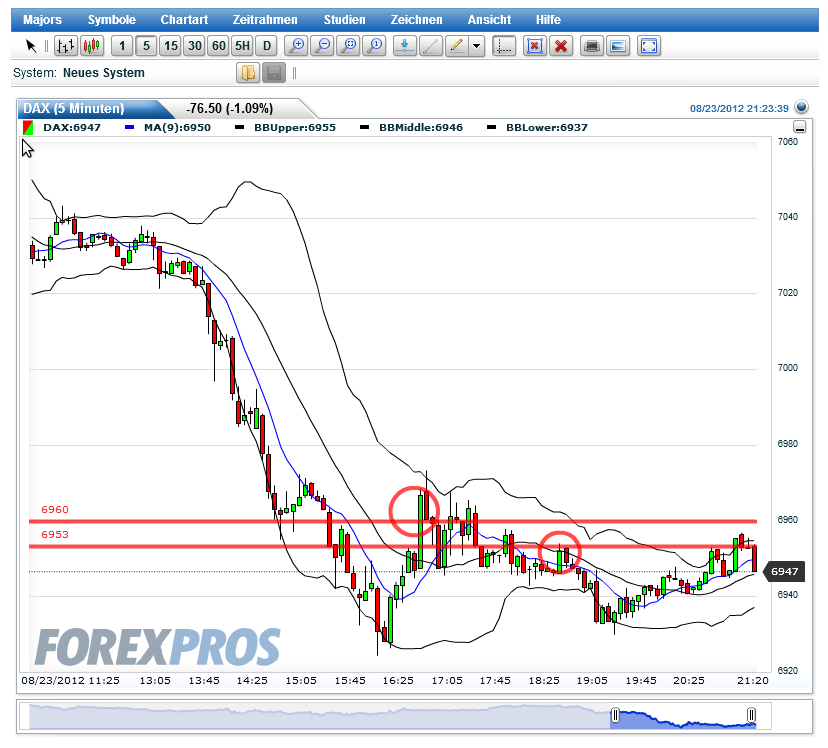Open the Studien menu
The image size is (828, 748).
(344, 20)
